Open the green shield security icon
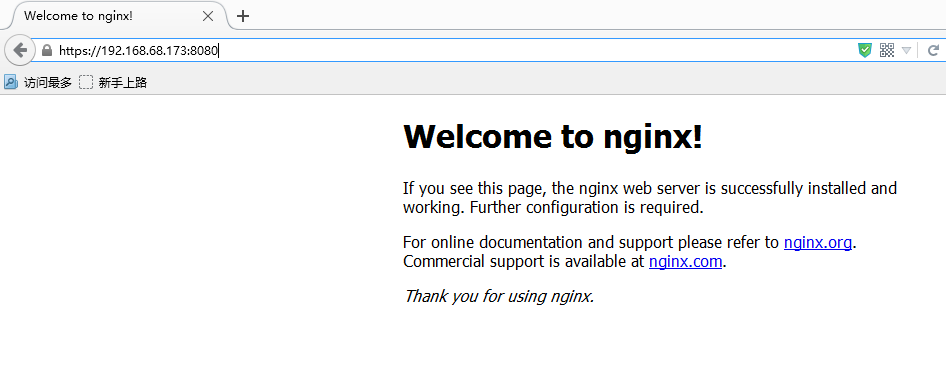 point(865,51)
